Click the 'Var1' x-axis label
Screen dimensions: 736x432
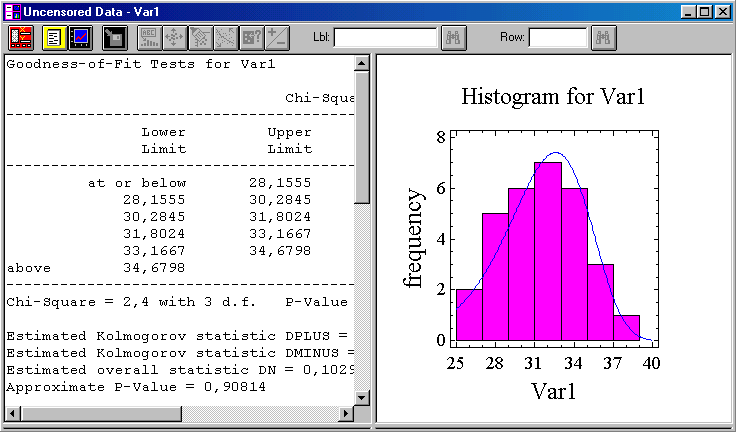(553, 391)
